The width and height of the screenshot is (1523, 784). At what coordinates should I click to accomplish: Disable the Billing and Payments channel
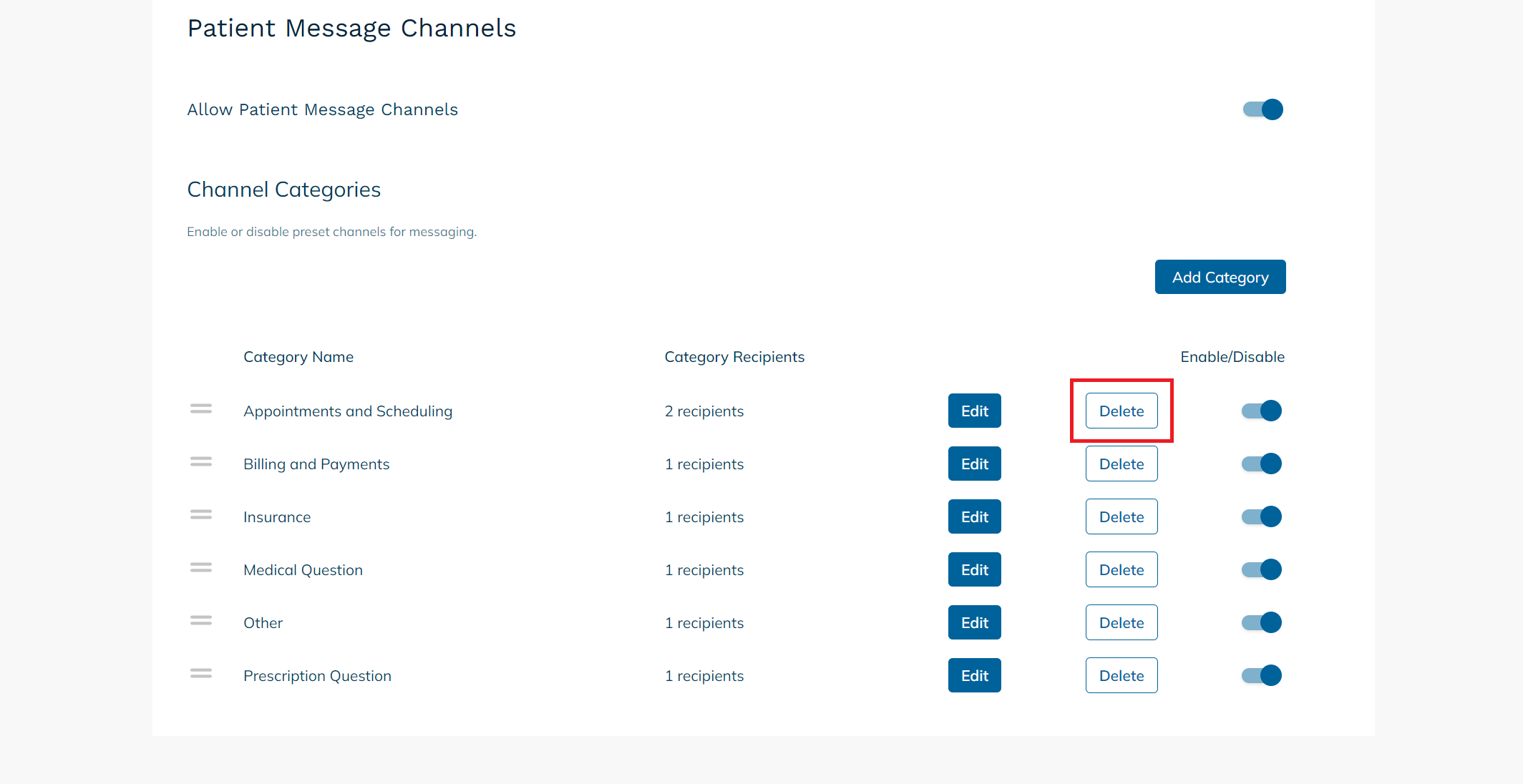coord(1262,464)
